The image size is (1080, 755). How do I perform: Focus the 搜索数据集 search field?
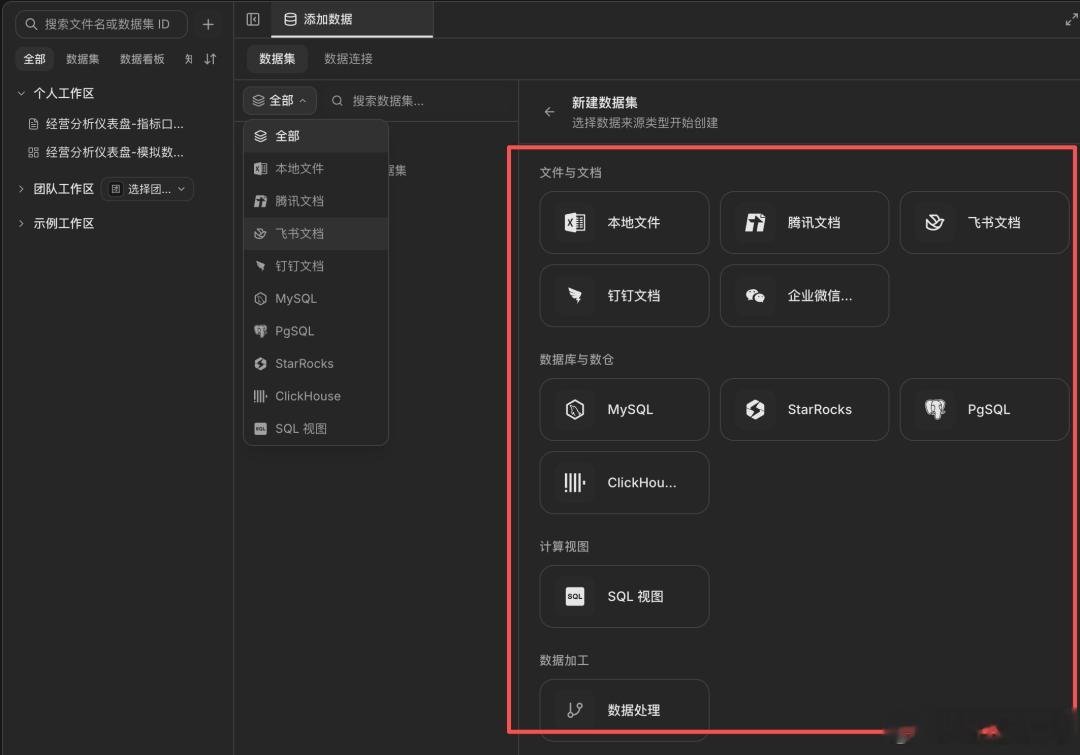[x=420, y=101]
